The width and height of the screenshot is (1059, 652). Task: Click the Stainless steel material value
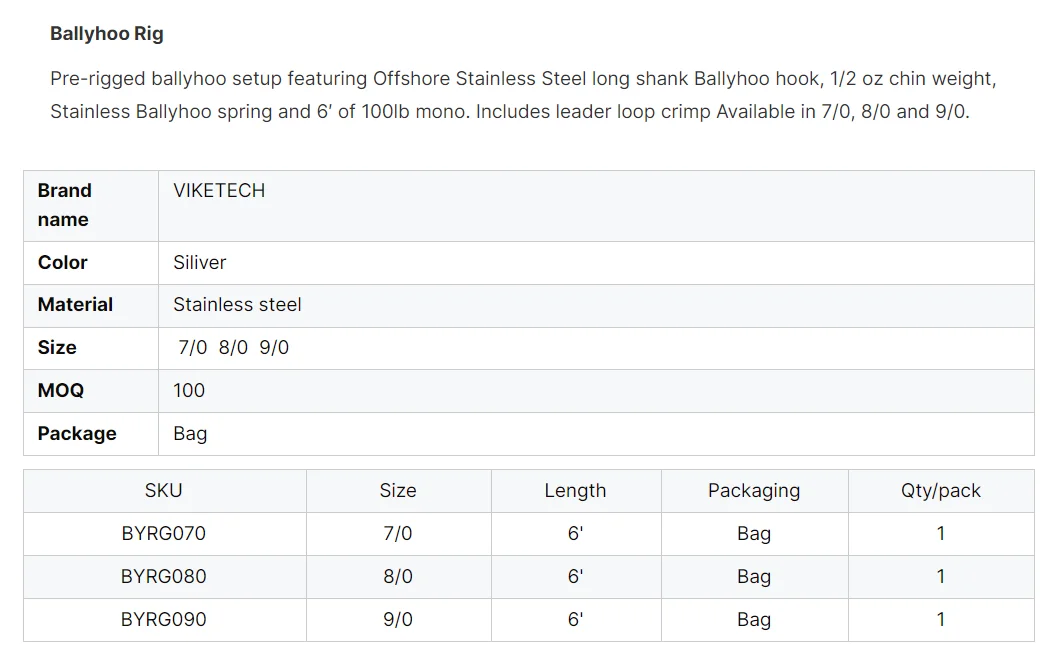point(237,305)
